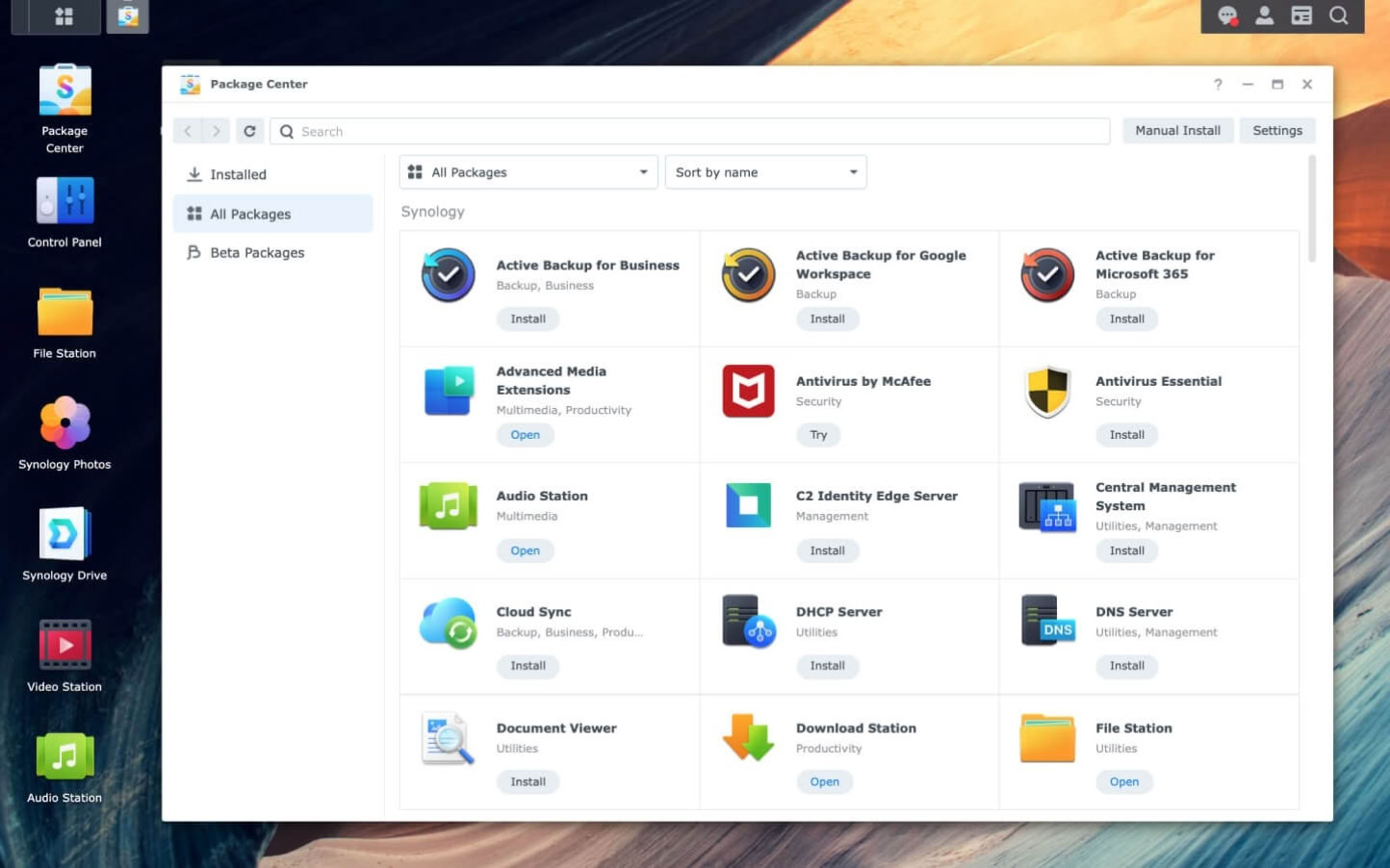Open Synology Photos desktop icon
This screenshot has width=1390, height=868.
pos(64,424)
